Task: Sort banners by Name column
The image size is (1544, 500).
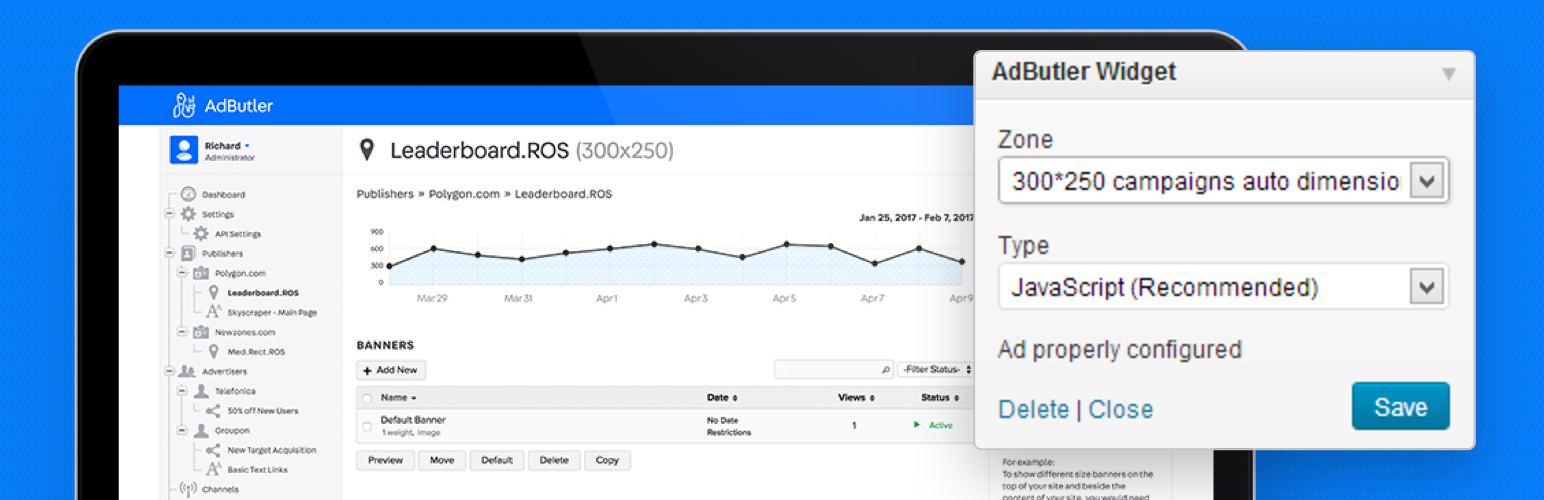Action: (x=399, y=398)
